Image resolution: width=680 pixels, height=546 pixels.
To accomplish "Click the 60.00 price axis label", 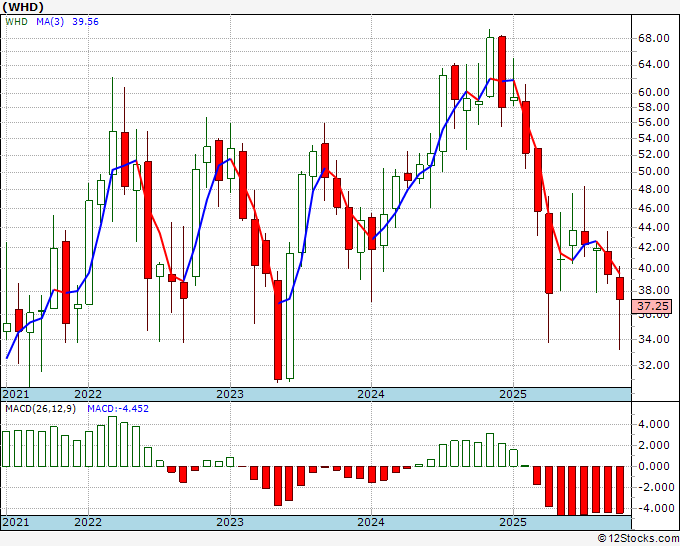I will (654, 92).
